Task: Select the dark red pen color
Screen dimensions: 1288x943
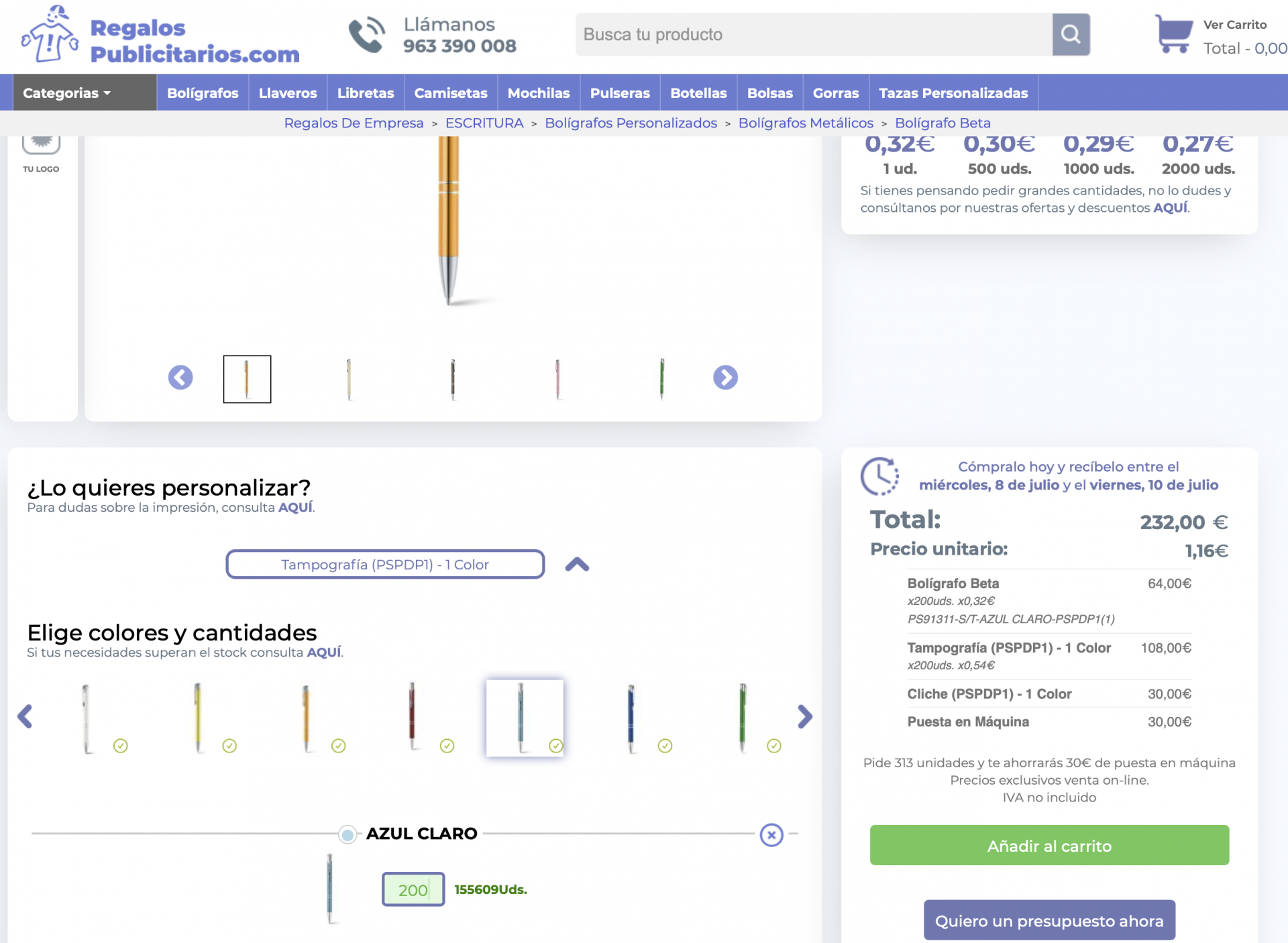Action: [413, 716]
